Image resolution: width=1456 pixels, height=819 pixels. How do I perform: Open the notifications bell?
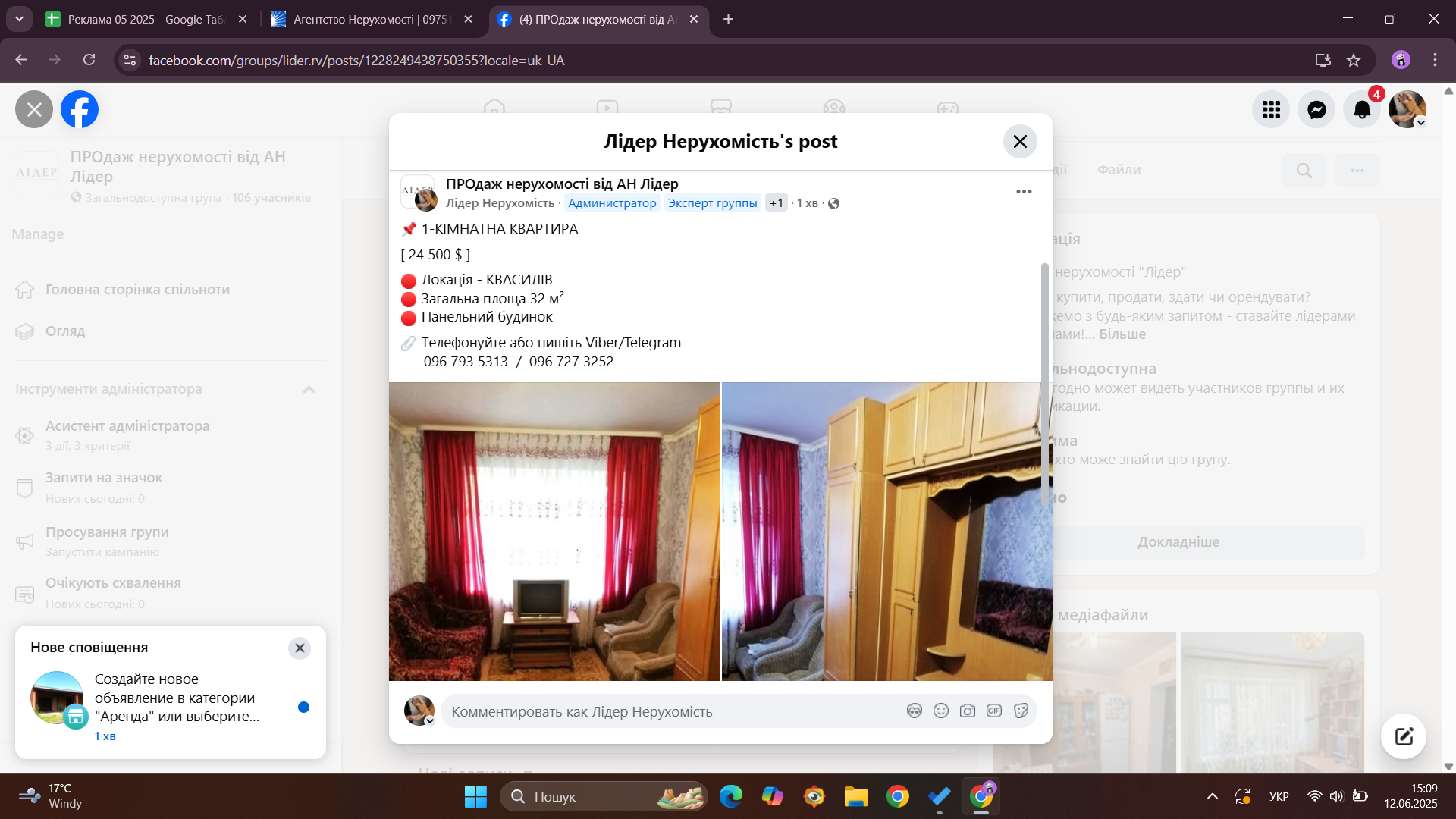pyautogui.click(x=1362, y=110)
